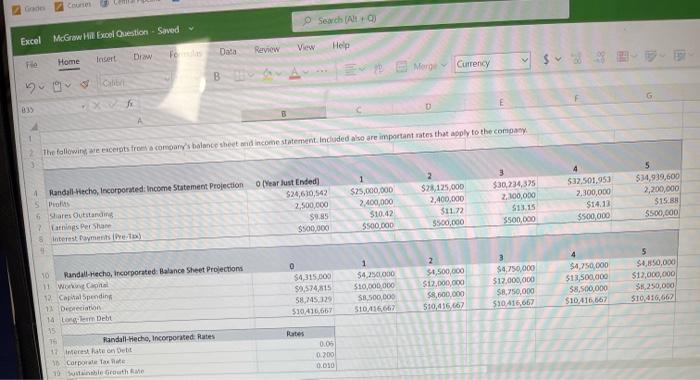700x380 pixels.
Task: Select the Year 4 Capital Spending $13,500,000
Action: click(x=588, y=277)
